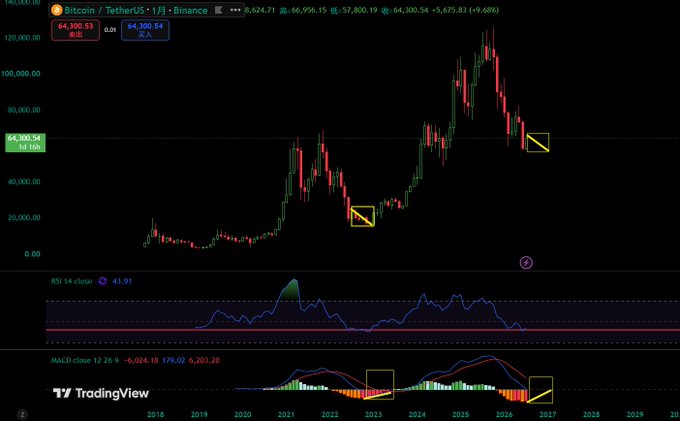Click 2020 on the time axis
Image resolution: width=680 pixels, height=421 pixels.
(242, 414)
